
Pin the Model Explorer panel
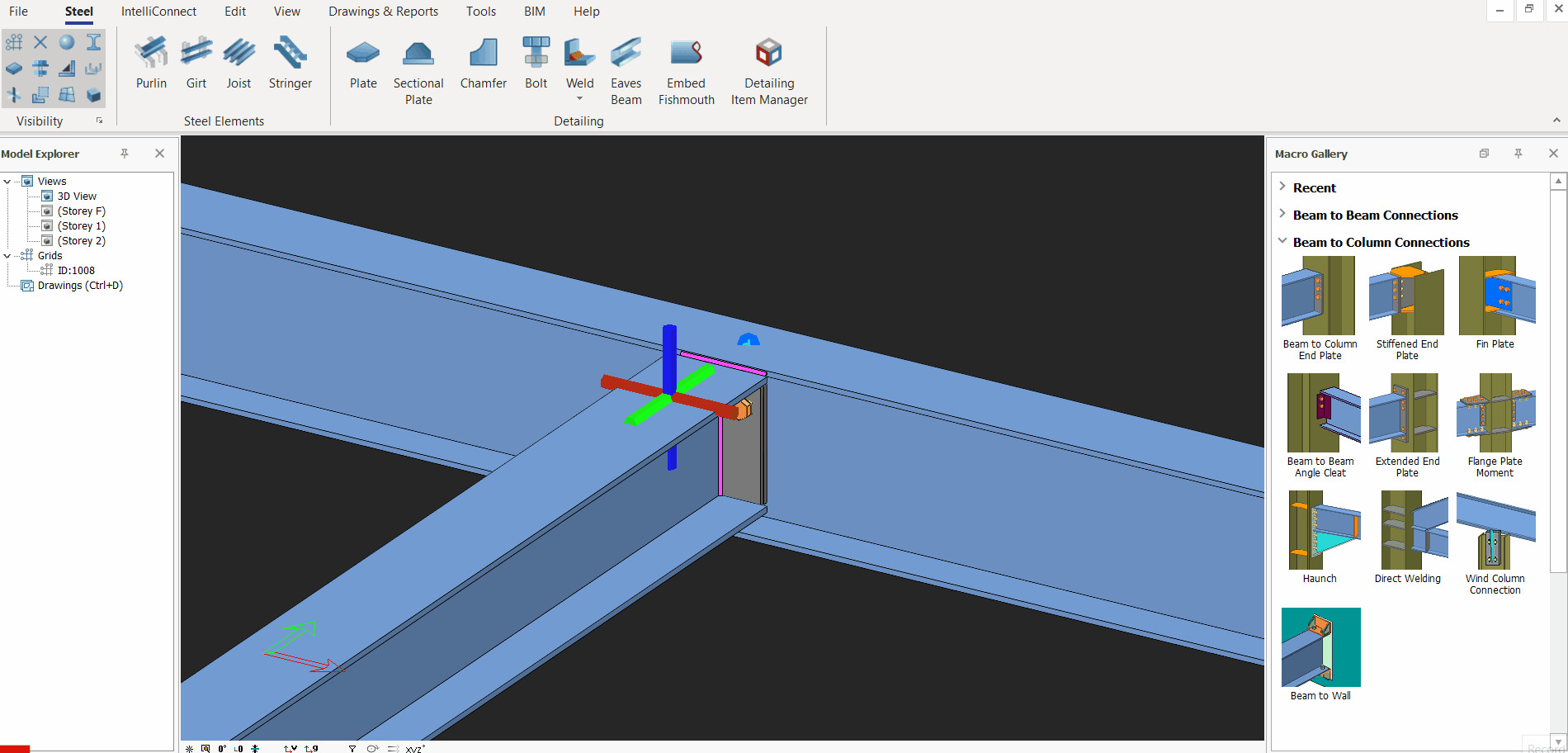click(125, 154)
